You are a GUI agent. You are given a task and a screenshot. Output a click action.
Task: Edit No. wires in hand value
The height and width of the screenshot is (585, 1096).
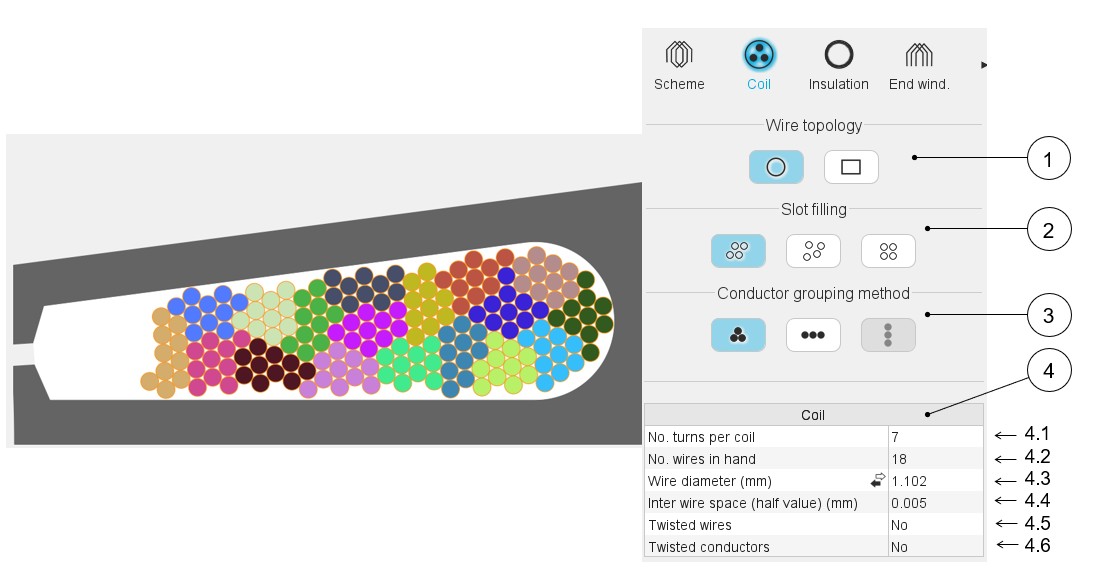[934, 459]
